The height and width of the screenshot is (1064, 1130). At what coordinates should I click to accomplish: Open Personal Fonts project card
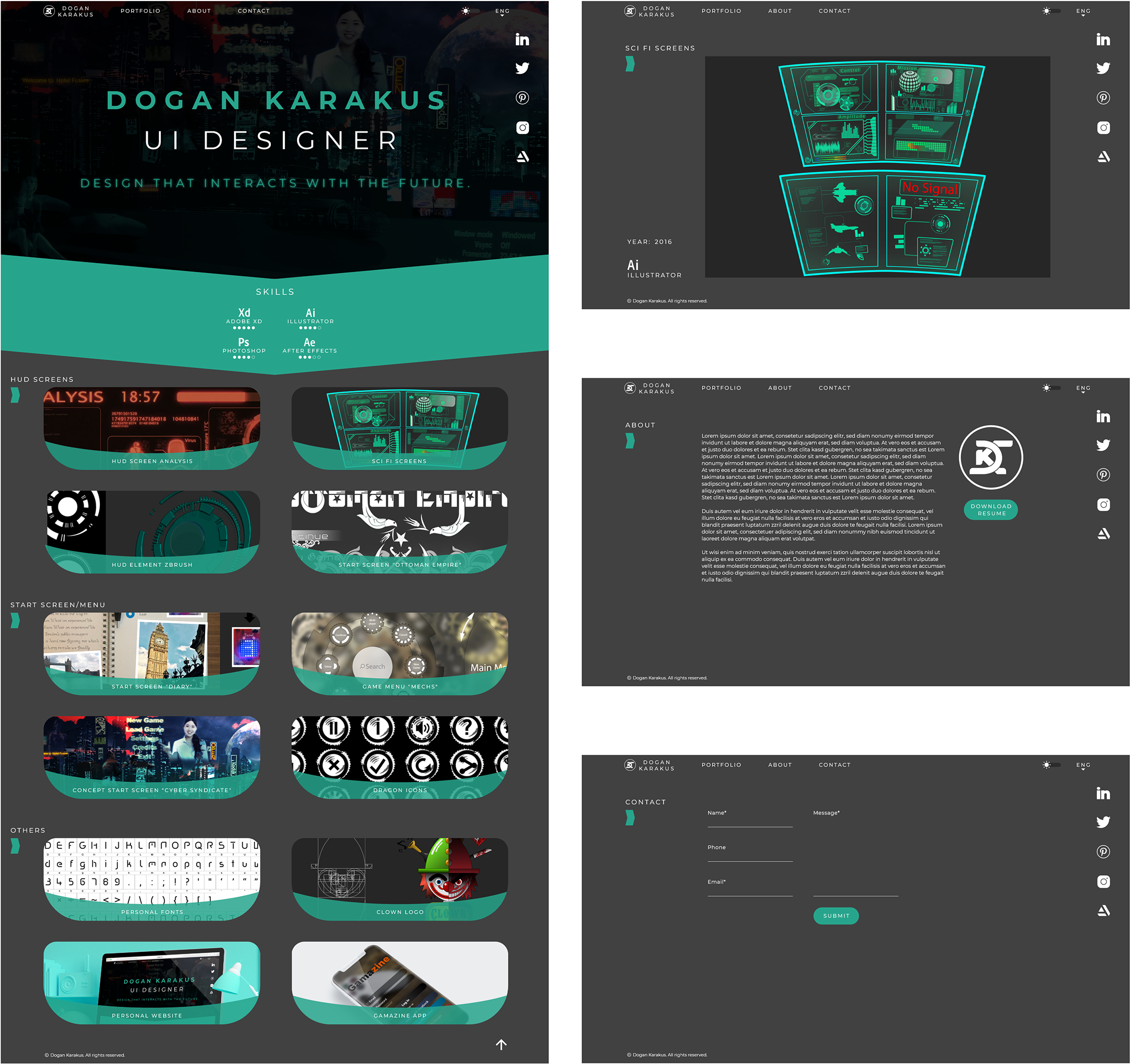[152, 879]
